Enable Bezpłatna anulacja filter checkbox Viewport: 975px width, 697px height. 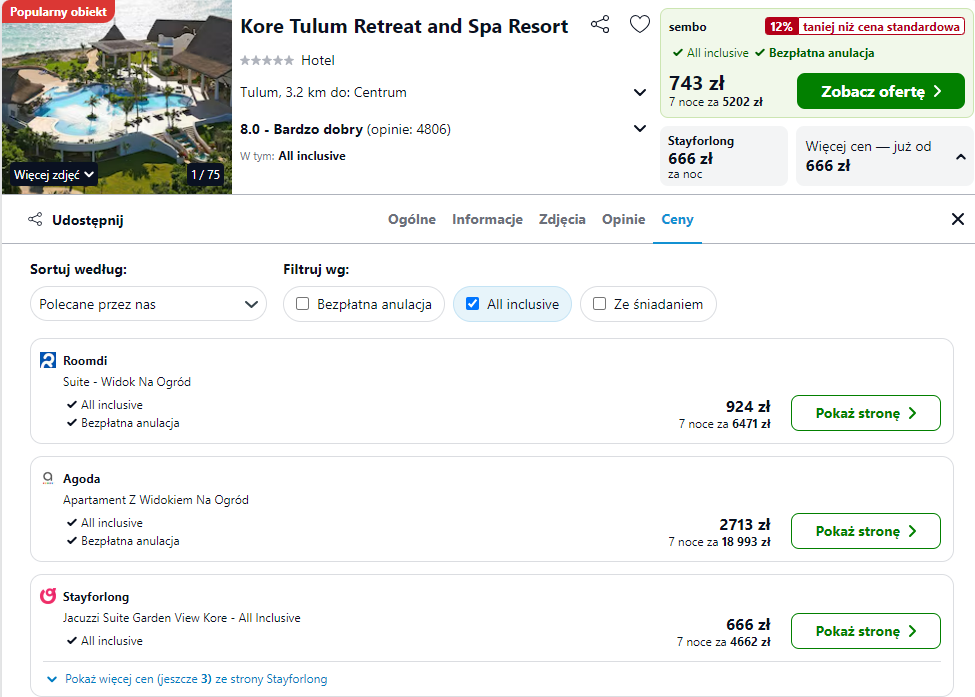pyautogui.click(x=302, y=303)
